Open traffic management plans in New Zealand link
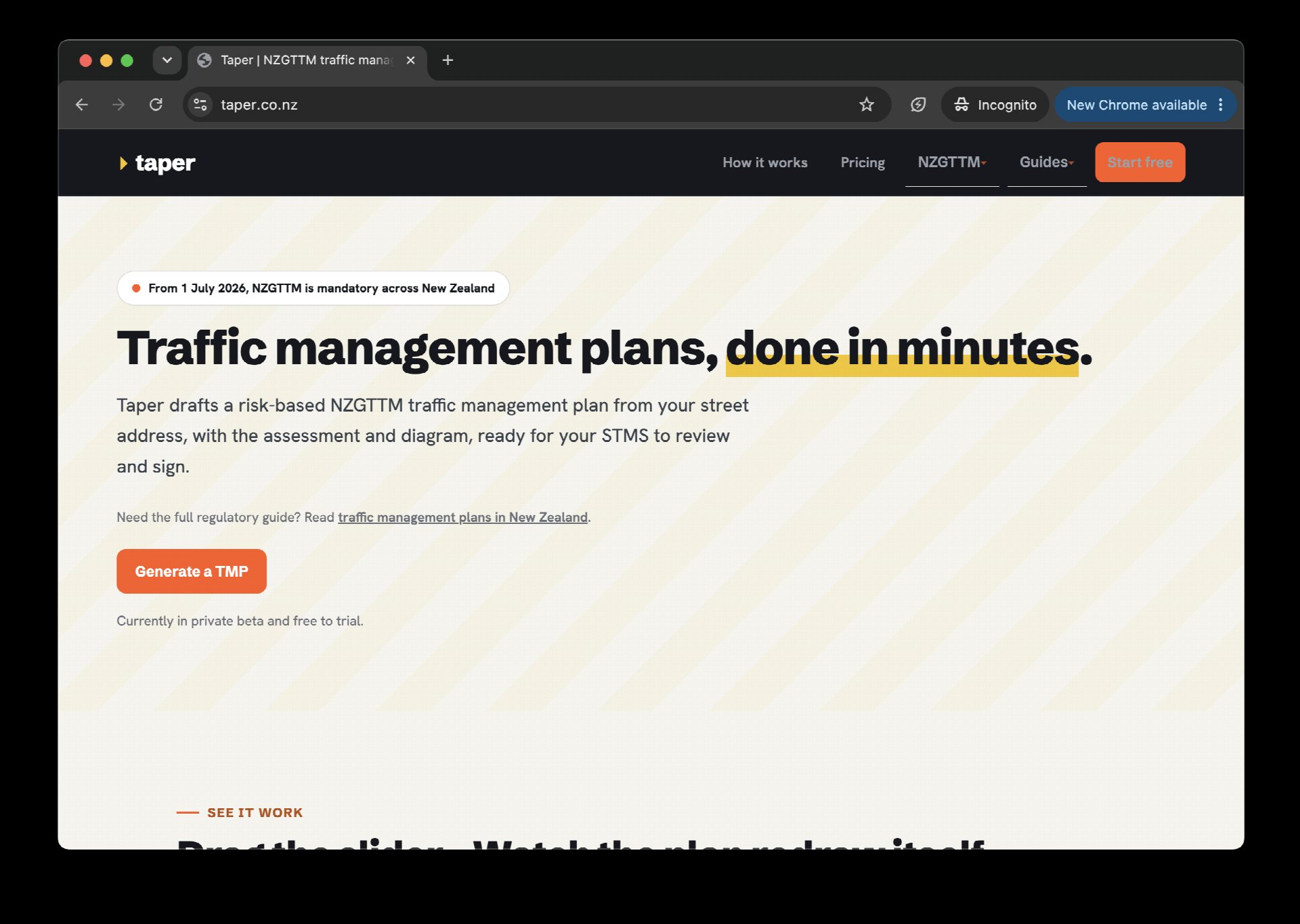The image size is (1300, 924). point(462,517)
